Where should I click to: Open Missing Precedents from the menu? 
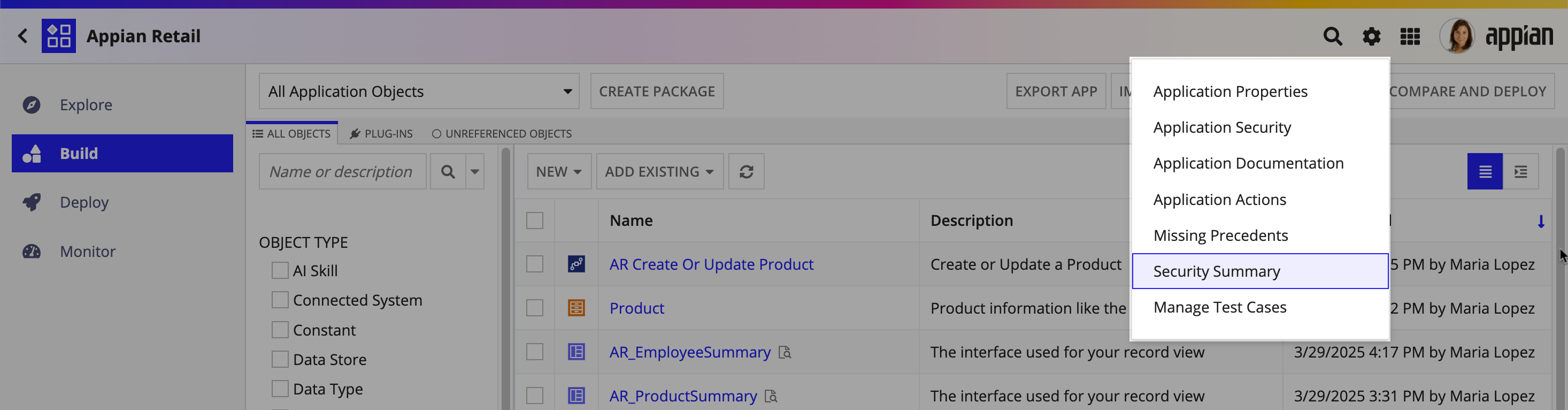[x=1259, y=235]
